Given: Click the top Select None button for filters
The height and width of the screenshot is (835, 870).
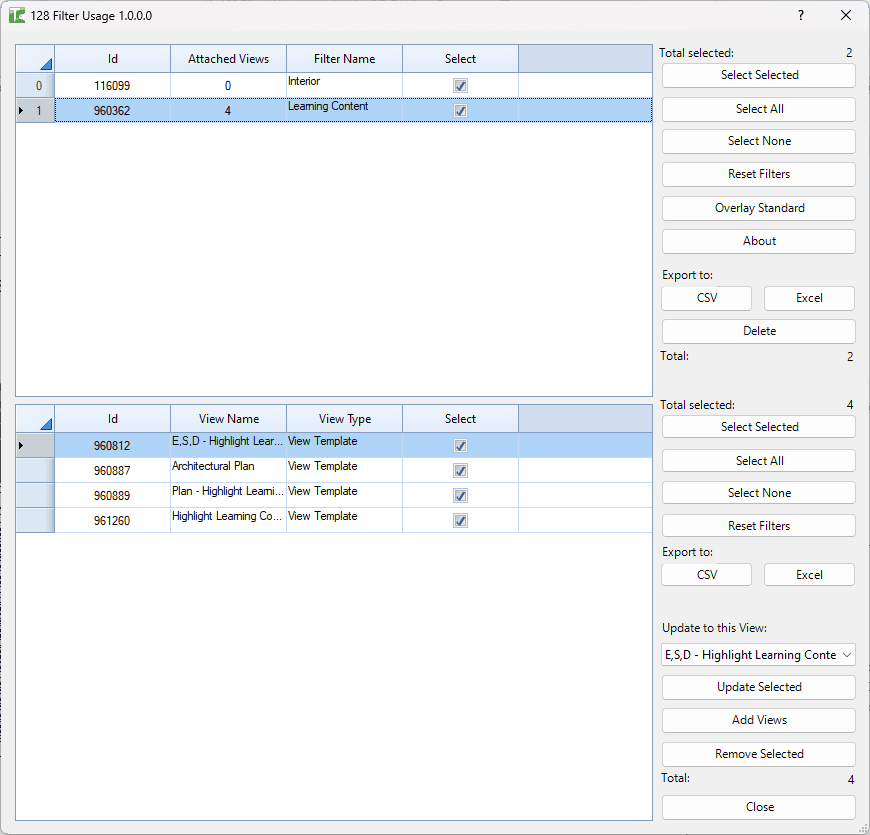Looking at the screenshot, I should click(x=758, y=141).
